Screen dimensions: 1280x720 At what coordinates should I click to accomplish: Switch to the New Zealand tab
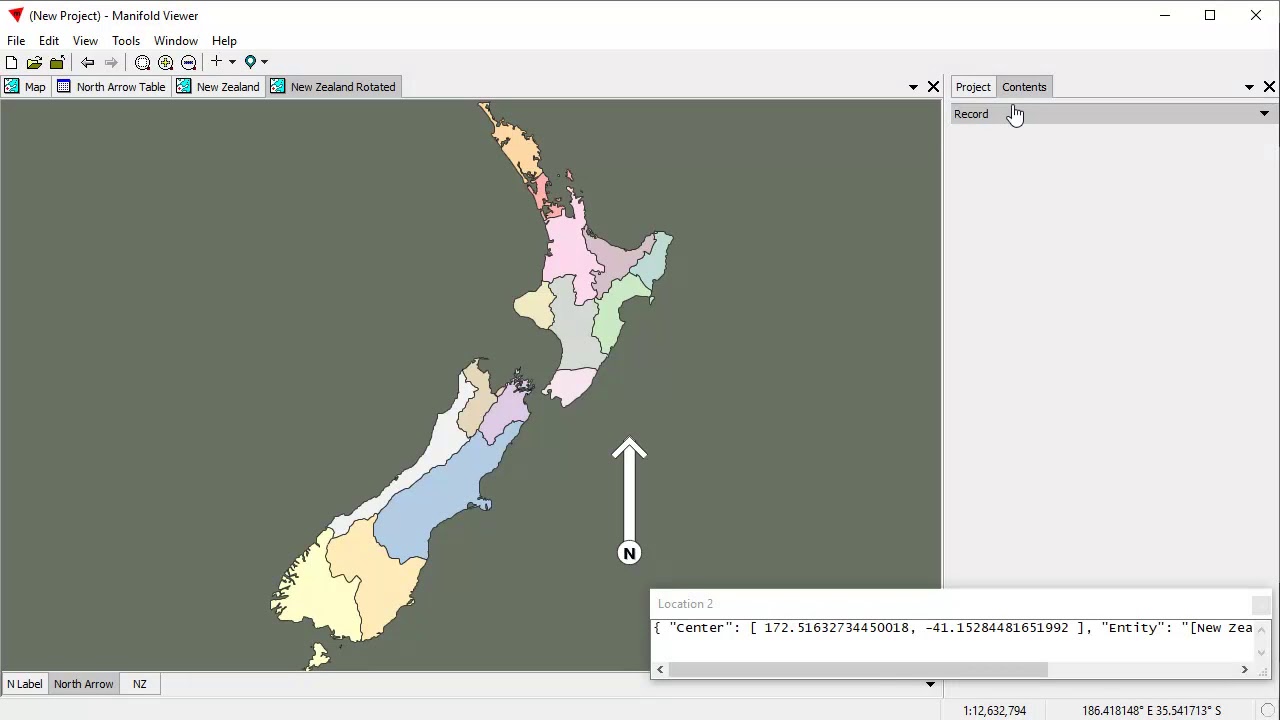[x=218, y=87]
